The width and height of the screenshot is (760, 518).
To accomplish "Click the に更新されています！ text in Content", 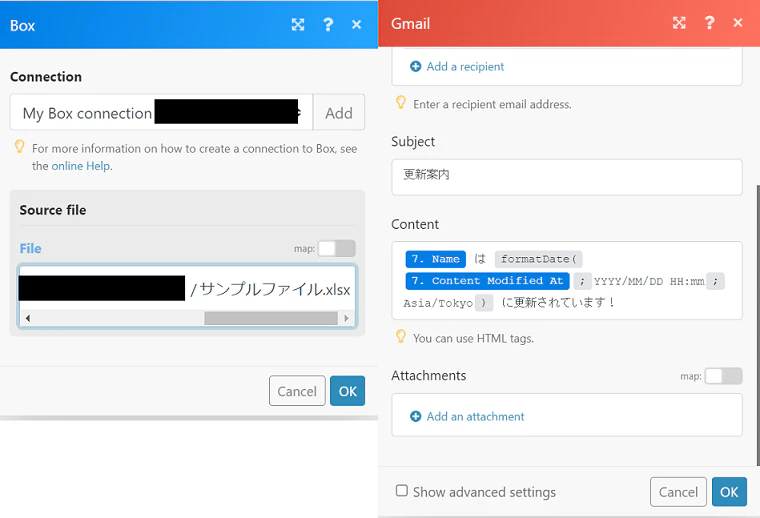I will point(558,303).
